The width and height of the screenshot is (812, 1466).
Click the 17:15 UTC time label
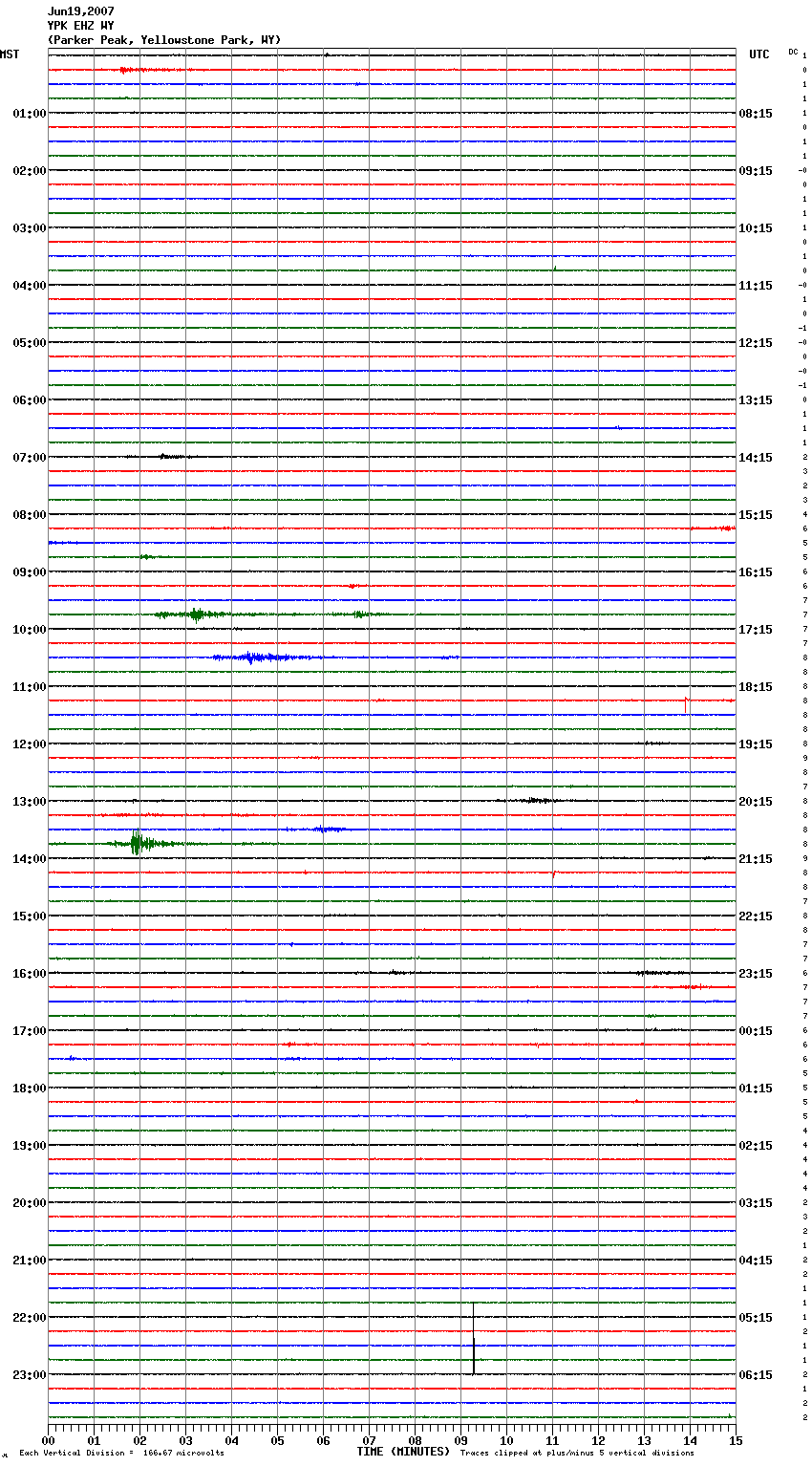point(756,630)
